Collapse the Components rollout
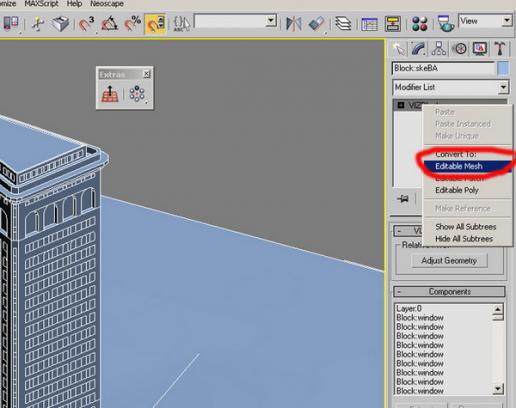Screen dimensions: 516x408 [449, 292]
